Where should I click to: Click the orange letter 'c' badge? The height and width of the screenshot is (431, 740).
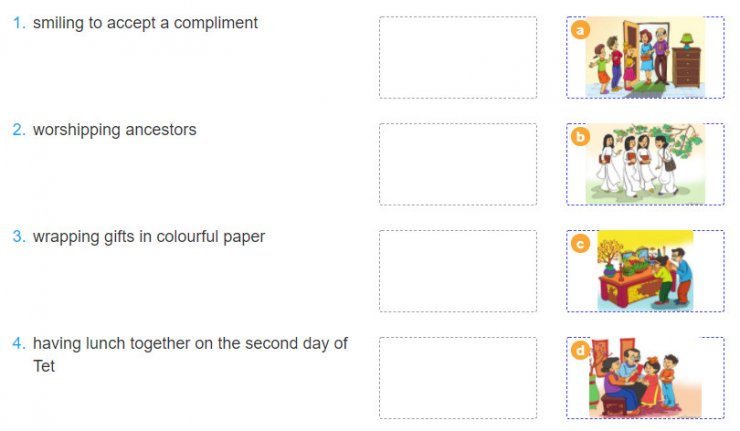click(580, 243)
